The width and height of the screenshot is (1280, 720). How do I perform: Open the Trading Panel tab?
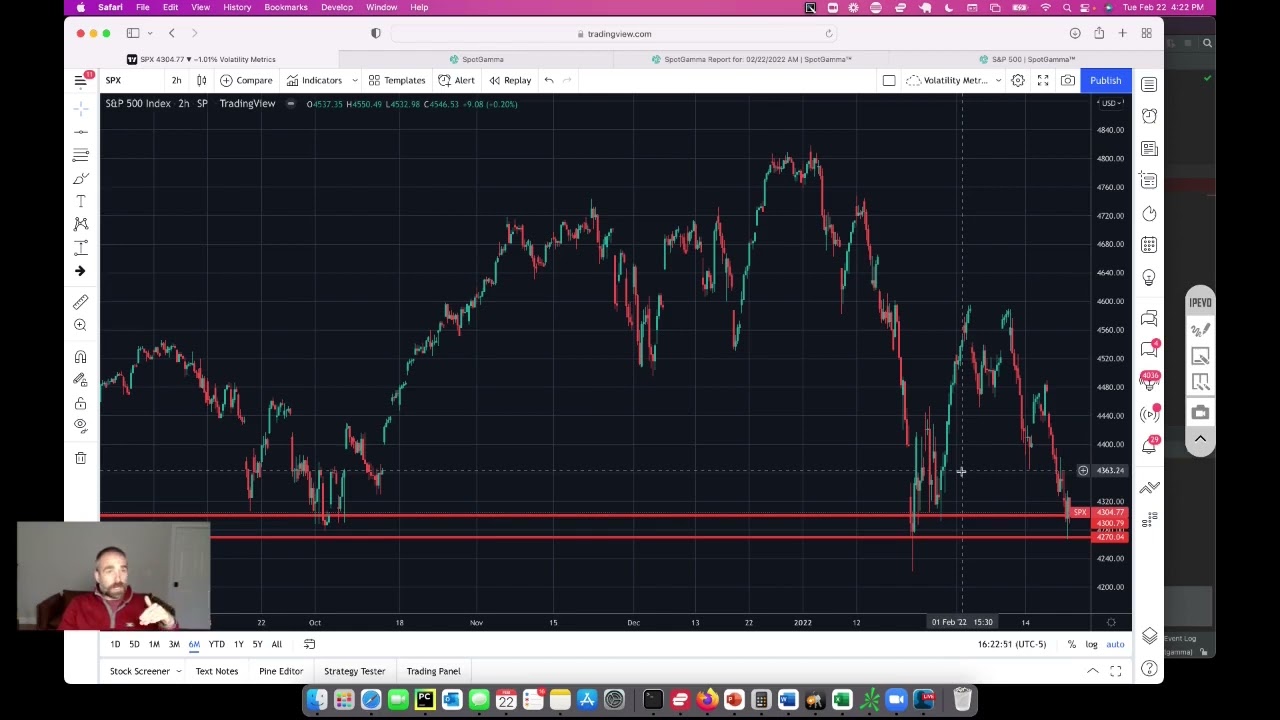433,671
